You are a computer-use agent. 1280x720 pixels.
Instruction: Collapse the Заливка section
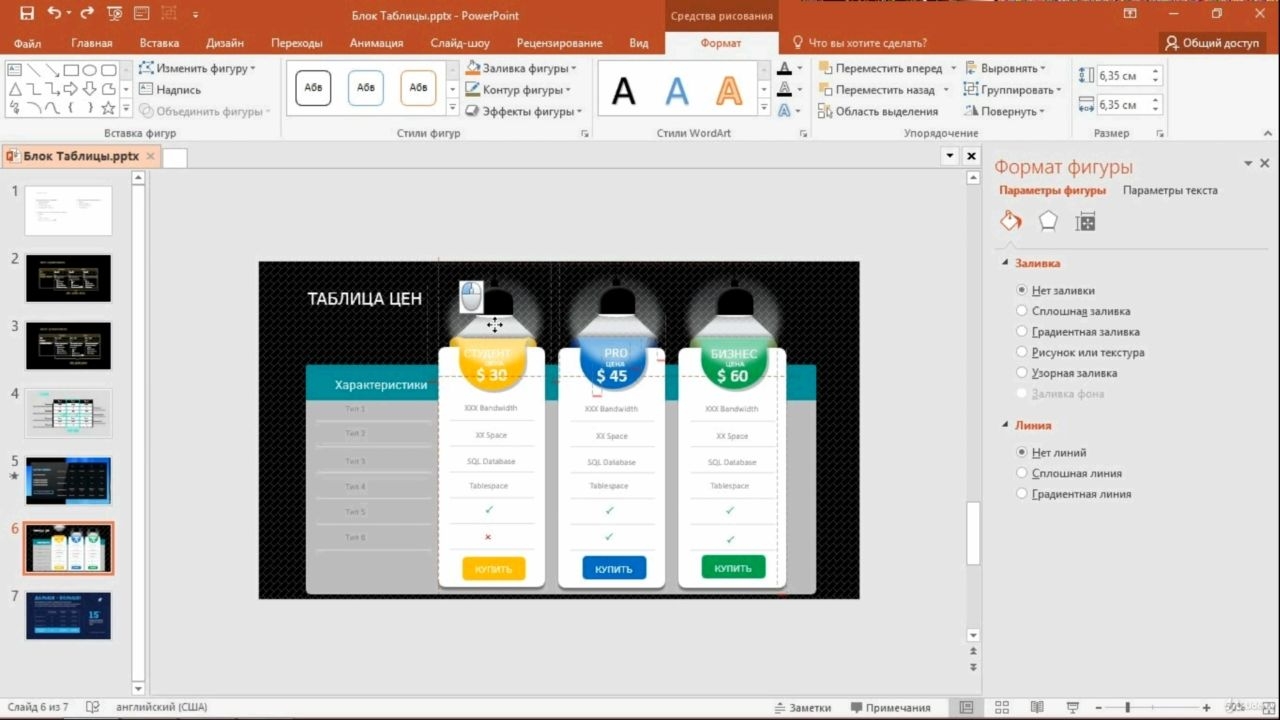coord(1006,263)
